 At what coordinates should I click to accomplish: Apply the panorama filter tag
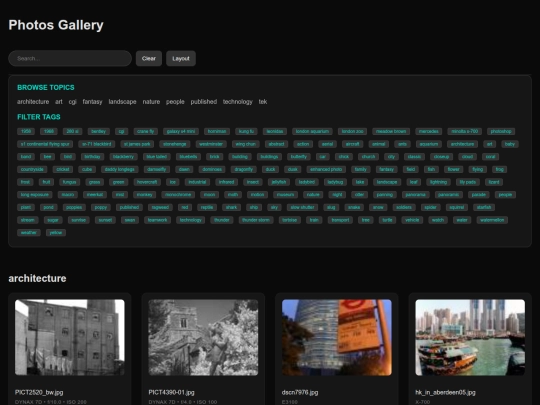(416, 195)
